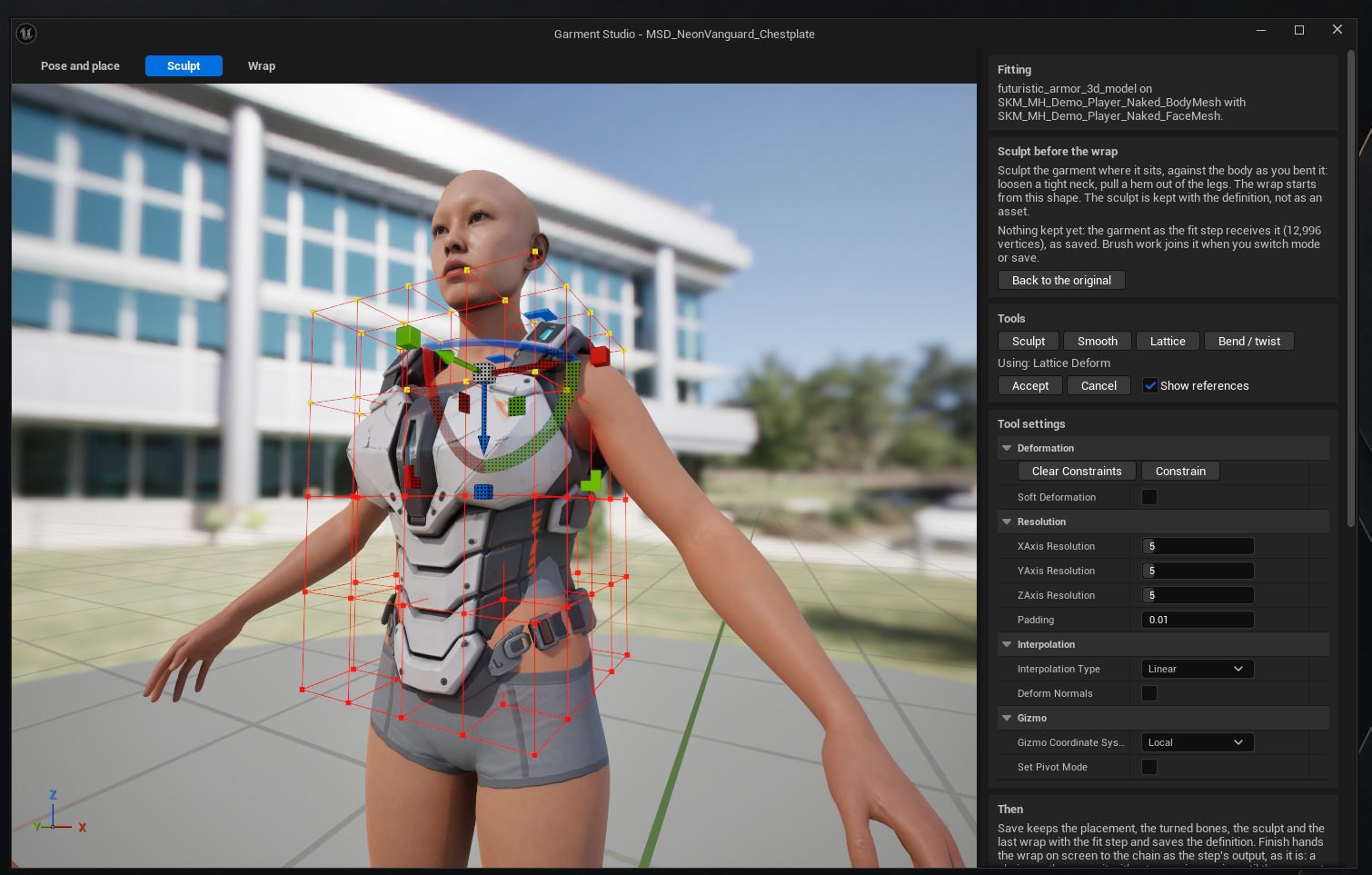Select the Bend / twist tool
The width and height of the screenshot is (1372, 875).
(x=1249, y=341)
